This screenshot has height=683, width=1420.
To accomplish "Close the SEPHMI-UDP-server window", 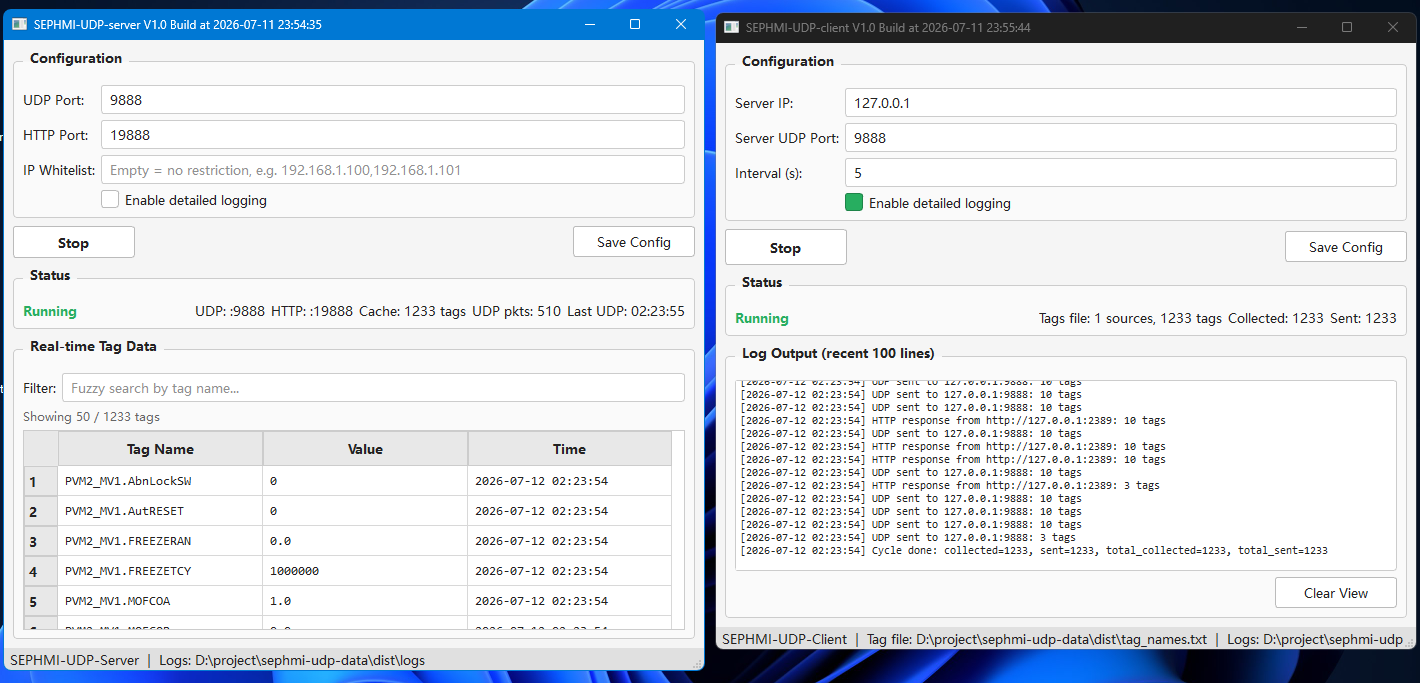I will (x=681, y=24).
